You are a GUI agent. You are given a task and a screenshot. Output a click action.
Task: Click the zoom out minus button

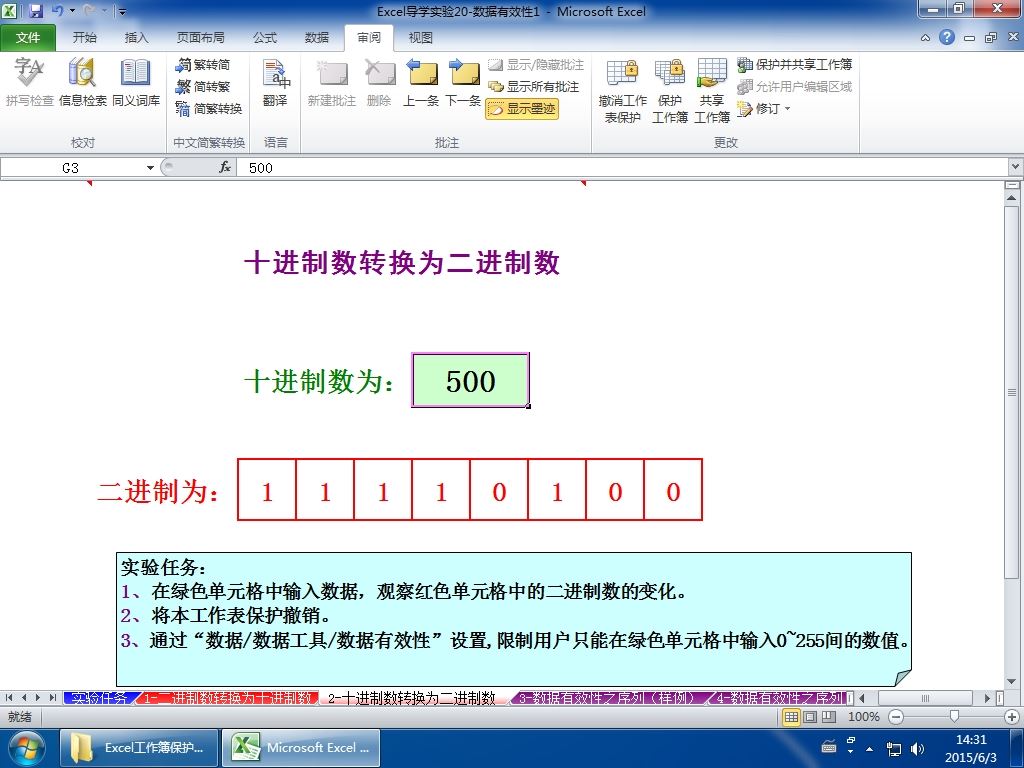[x=897, y=717]
